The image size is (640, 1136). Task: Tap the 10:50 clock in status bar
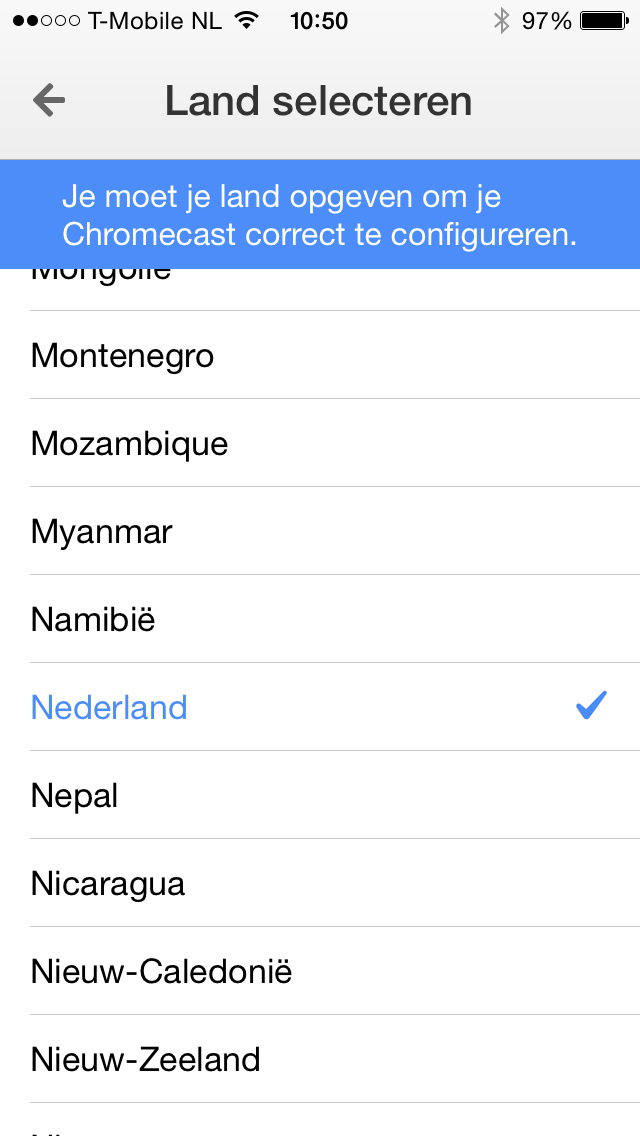(319, 20)
